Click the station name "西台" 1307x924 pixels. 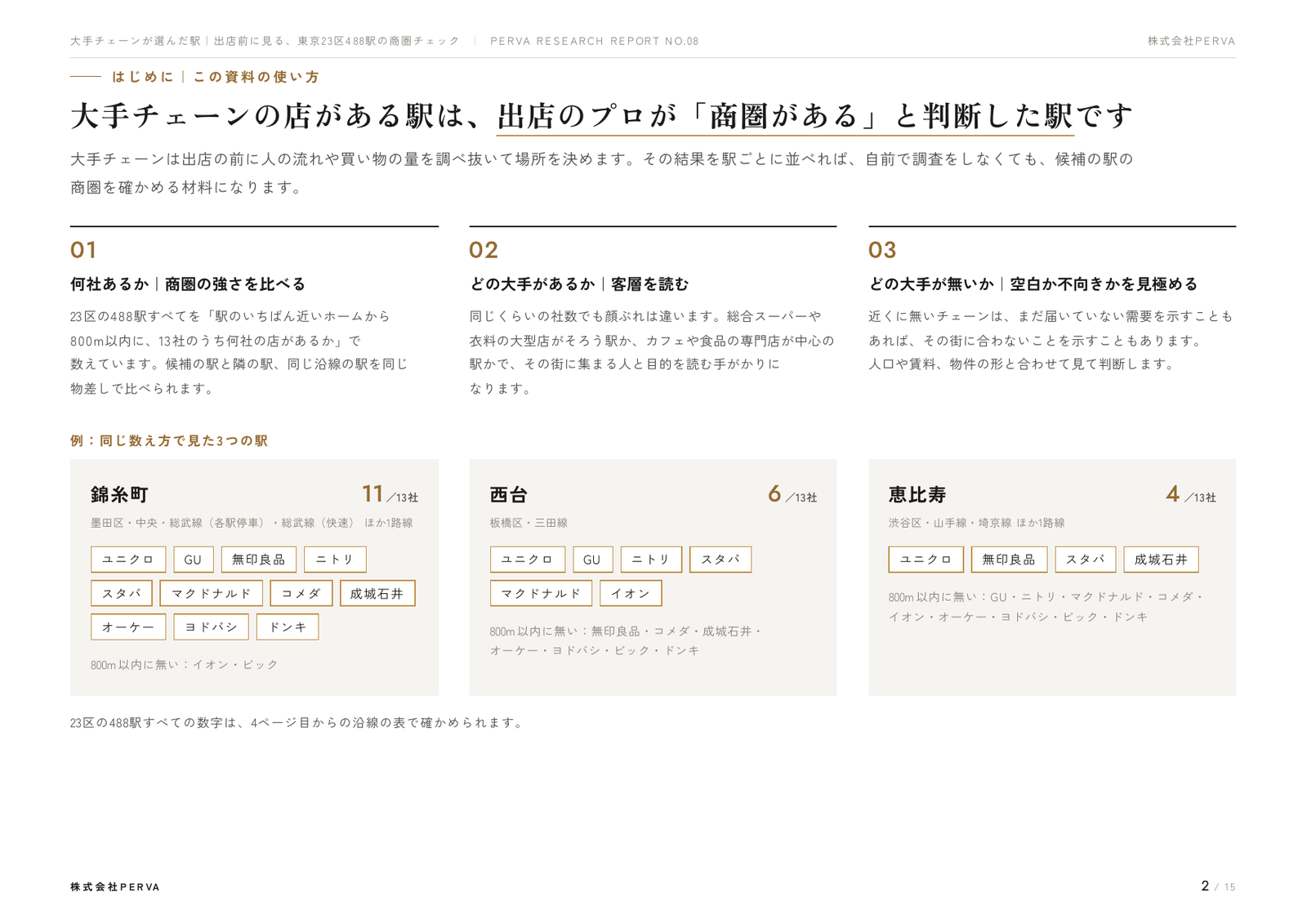coord(509,495)
